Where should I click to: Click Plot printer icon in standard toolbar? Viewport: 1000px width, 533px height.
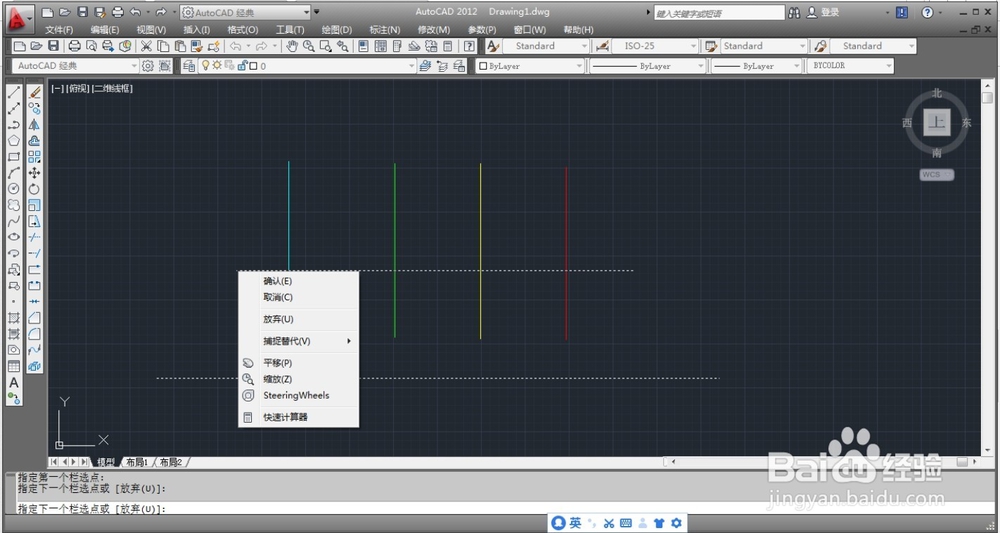[x=75, y=46]
